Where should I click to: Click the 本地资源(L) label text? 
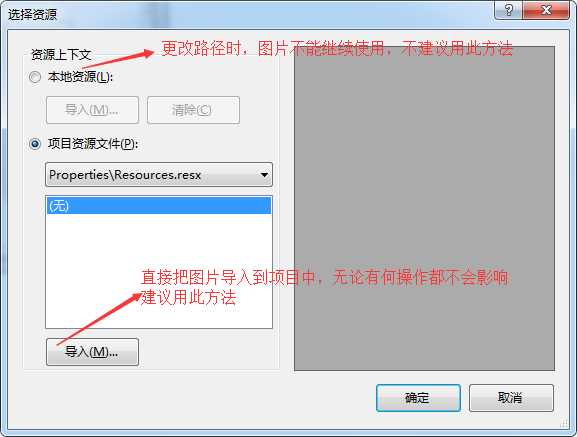(x=81, y=77)
